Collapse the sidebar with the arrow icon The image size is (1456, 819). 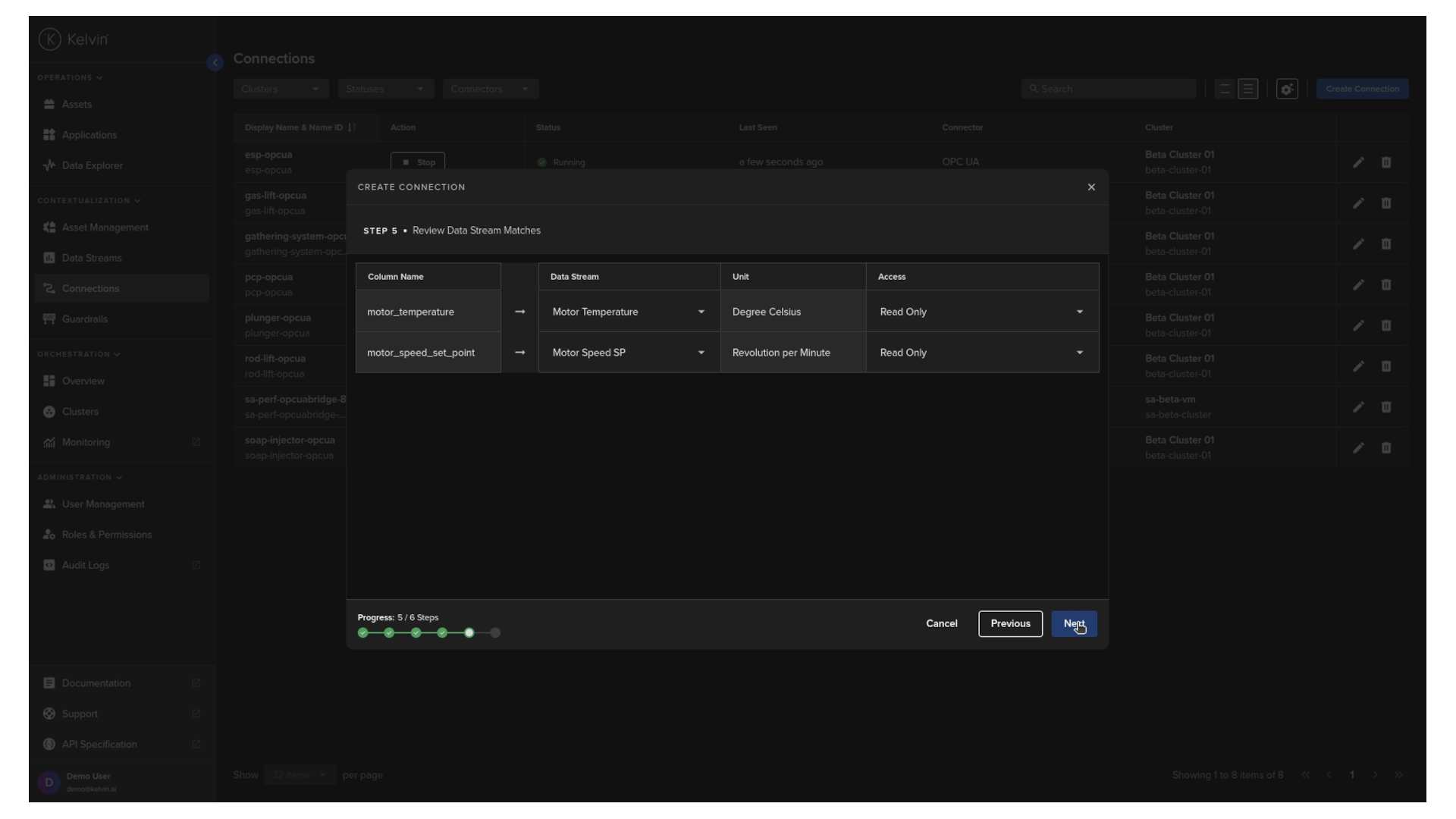(x=215, y=62)
